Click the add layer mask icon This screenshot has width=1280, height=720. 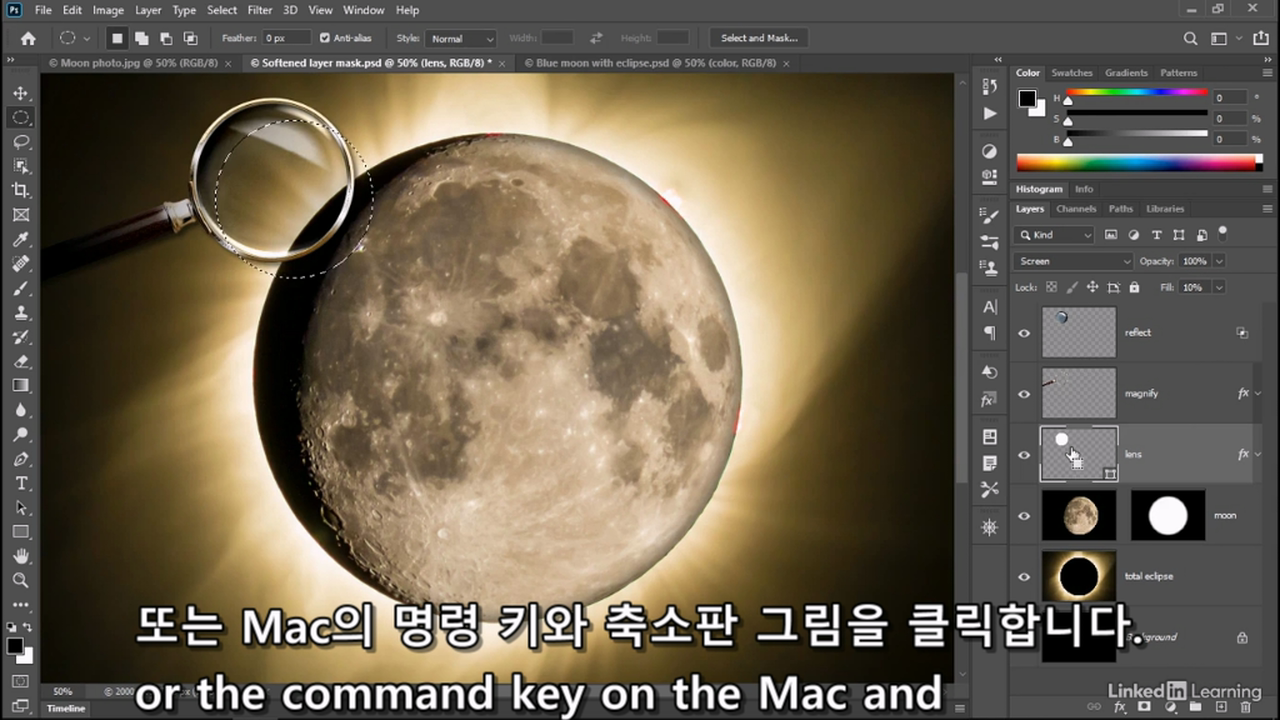(1145, 707)
